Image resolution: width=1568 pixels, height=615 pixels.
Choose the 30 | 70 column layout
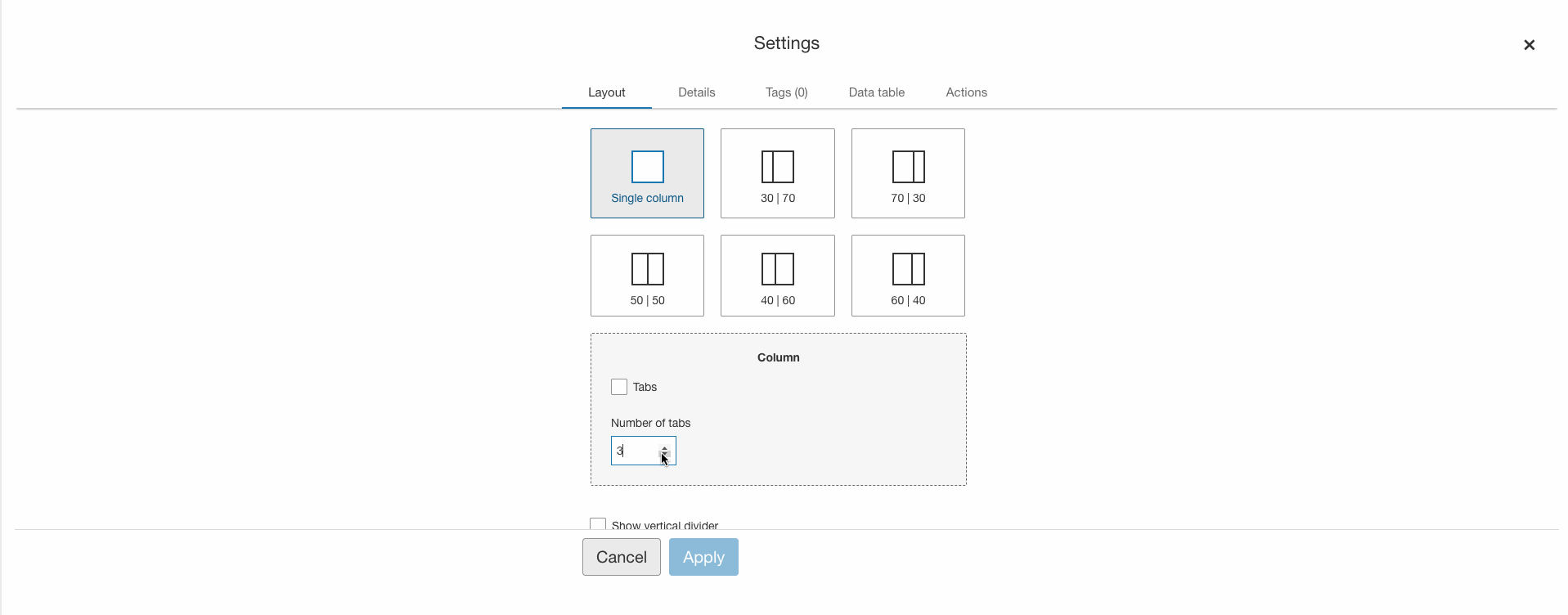(777, 173)
